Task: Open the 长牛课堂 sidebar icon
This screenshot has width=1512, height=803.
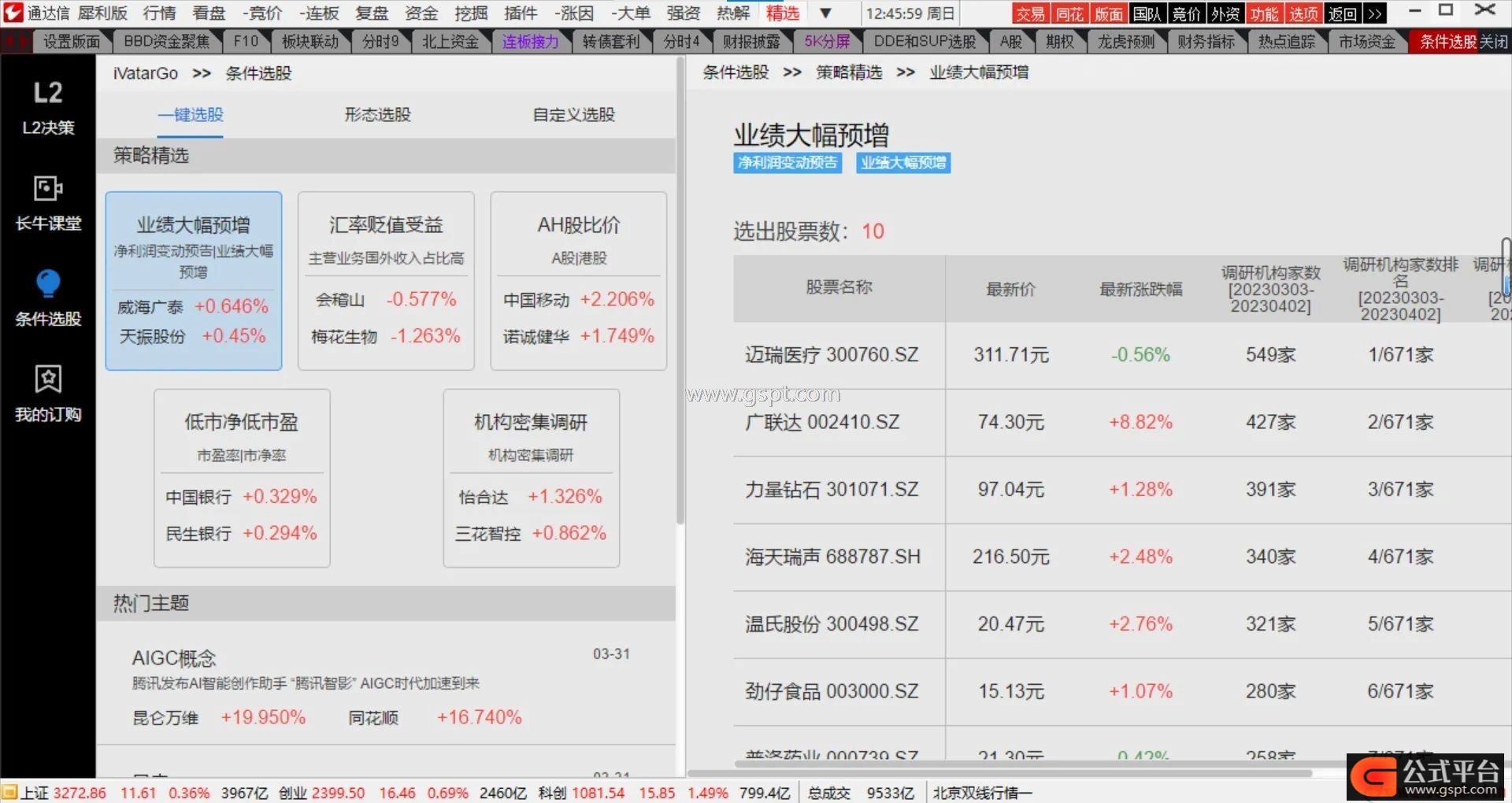Action: click(48, 203)
